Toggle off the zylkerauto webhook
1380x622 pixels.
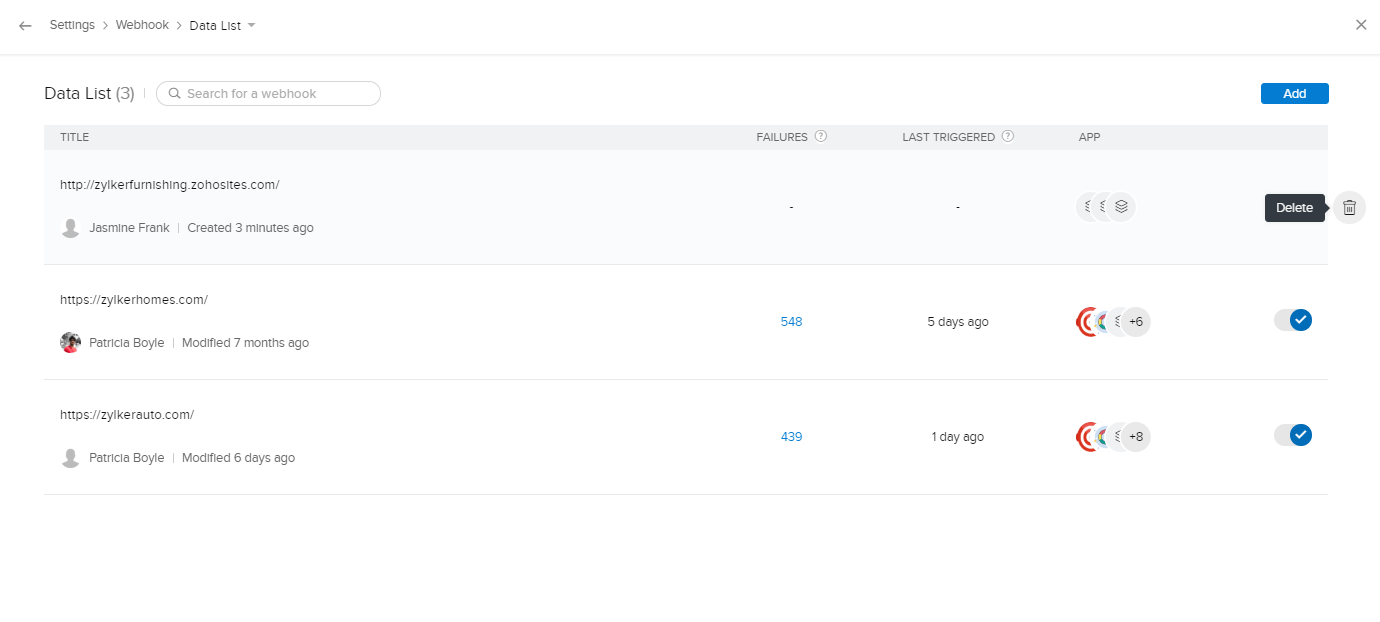click(1293, 435)
